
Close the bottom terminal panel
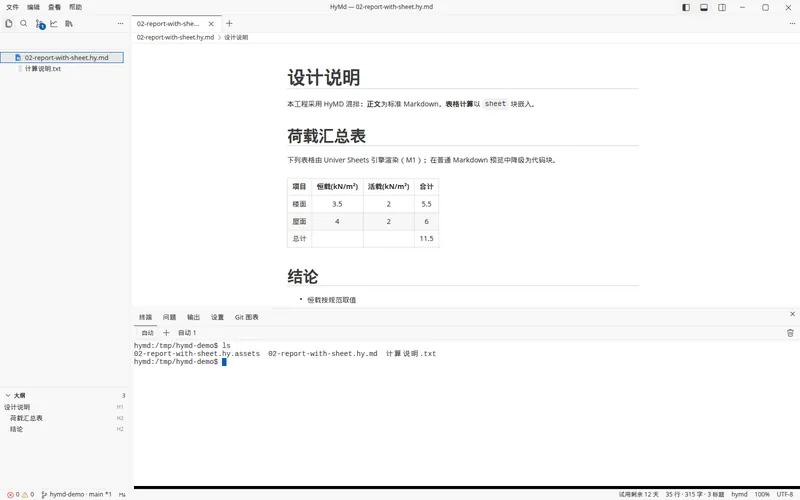pyautogui.click(x=792, y=314)
